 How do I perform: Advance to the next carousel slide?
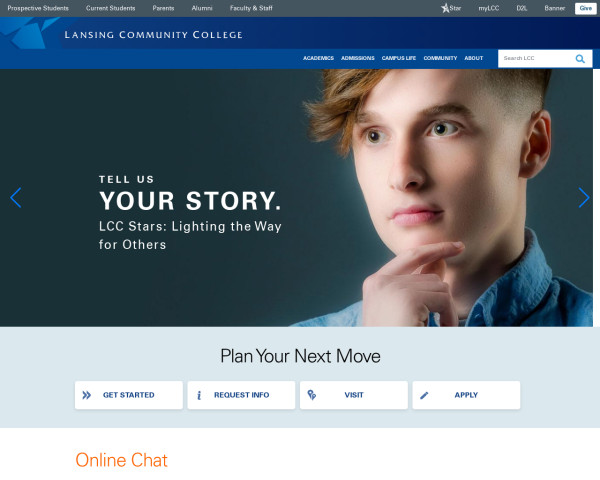coord(584,198)
